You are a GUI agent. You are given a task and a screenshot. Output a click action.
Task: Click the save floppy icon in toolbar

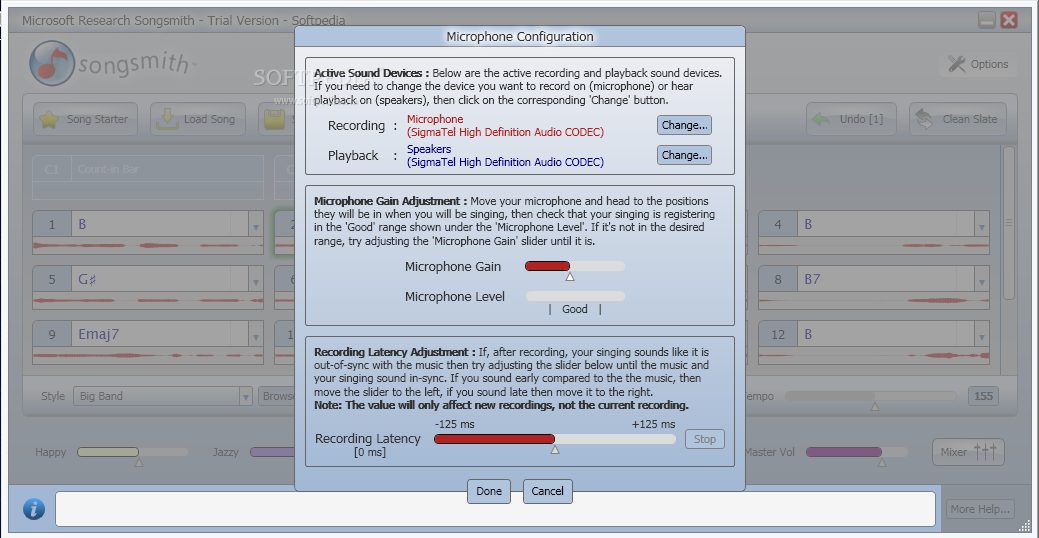click(273, 119)
